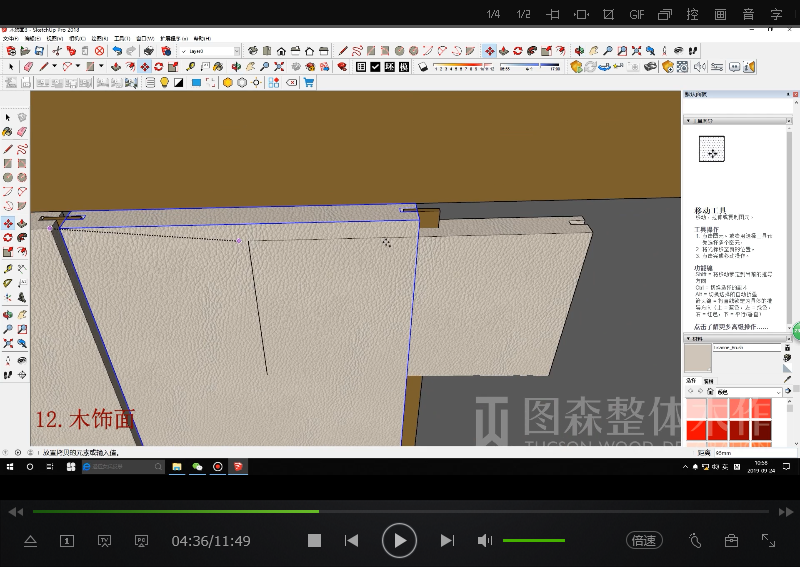Screen dimensions: 800x567
Task: Click the Save disk icon
Action: [40, 51]
